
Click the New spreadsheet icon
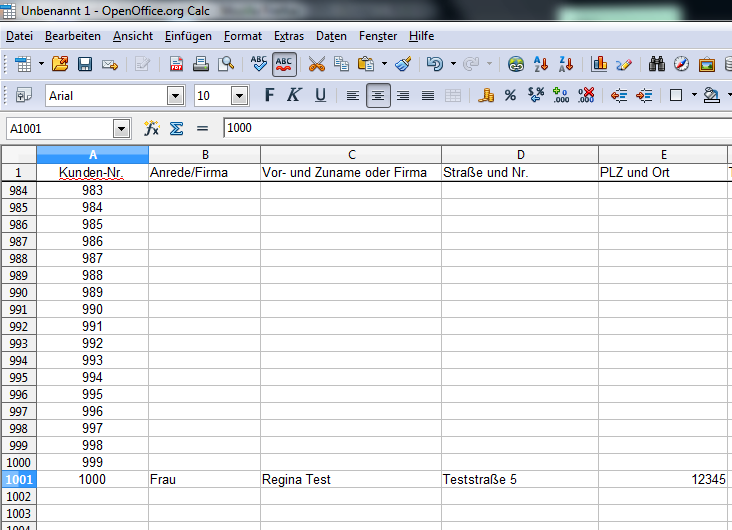click(23, 64)
